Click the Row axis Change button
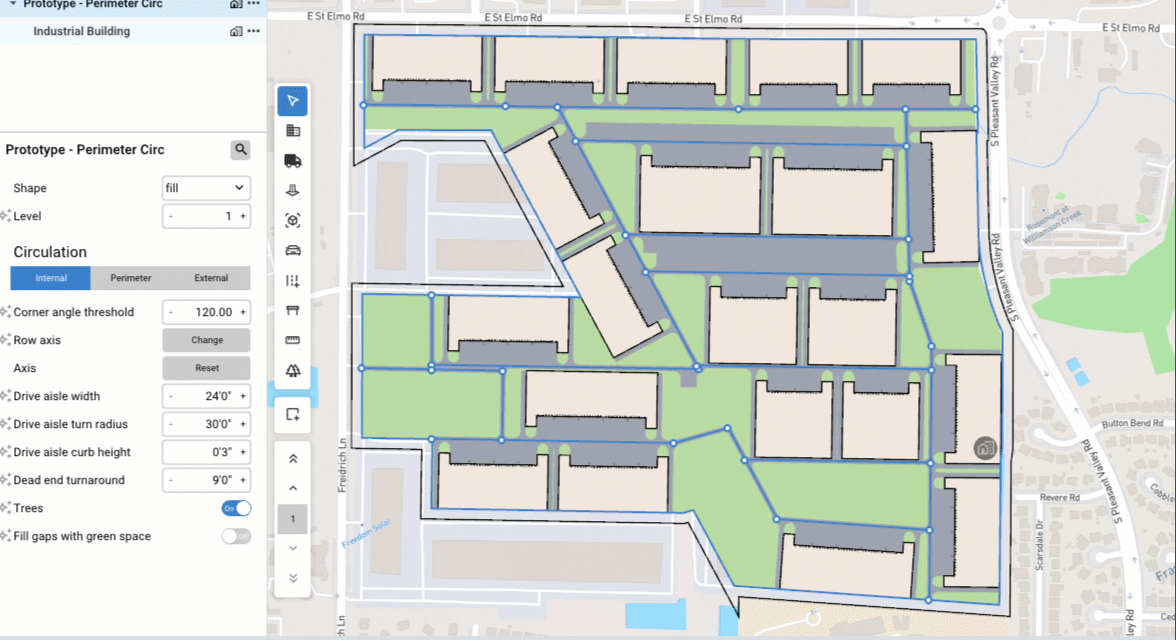Viewport: 1176px width, 640px height. [206, 340]
